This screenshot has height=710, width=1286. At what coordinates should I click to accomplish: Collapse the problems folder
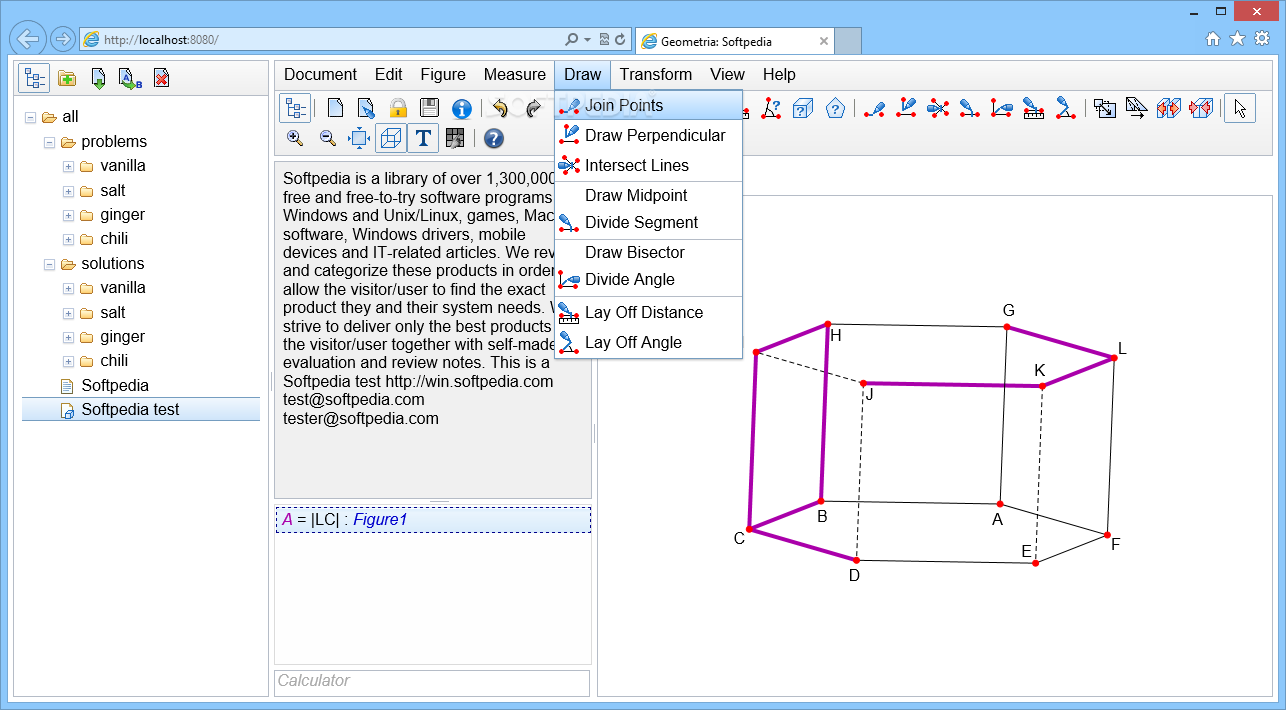point(49,142)
